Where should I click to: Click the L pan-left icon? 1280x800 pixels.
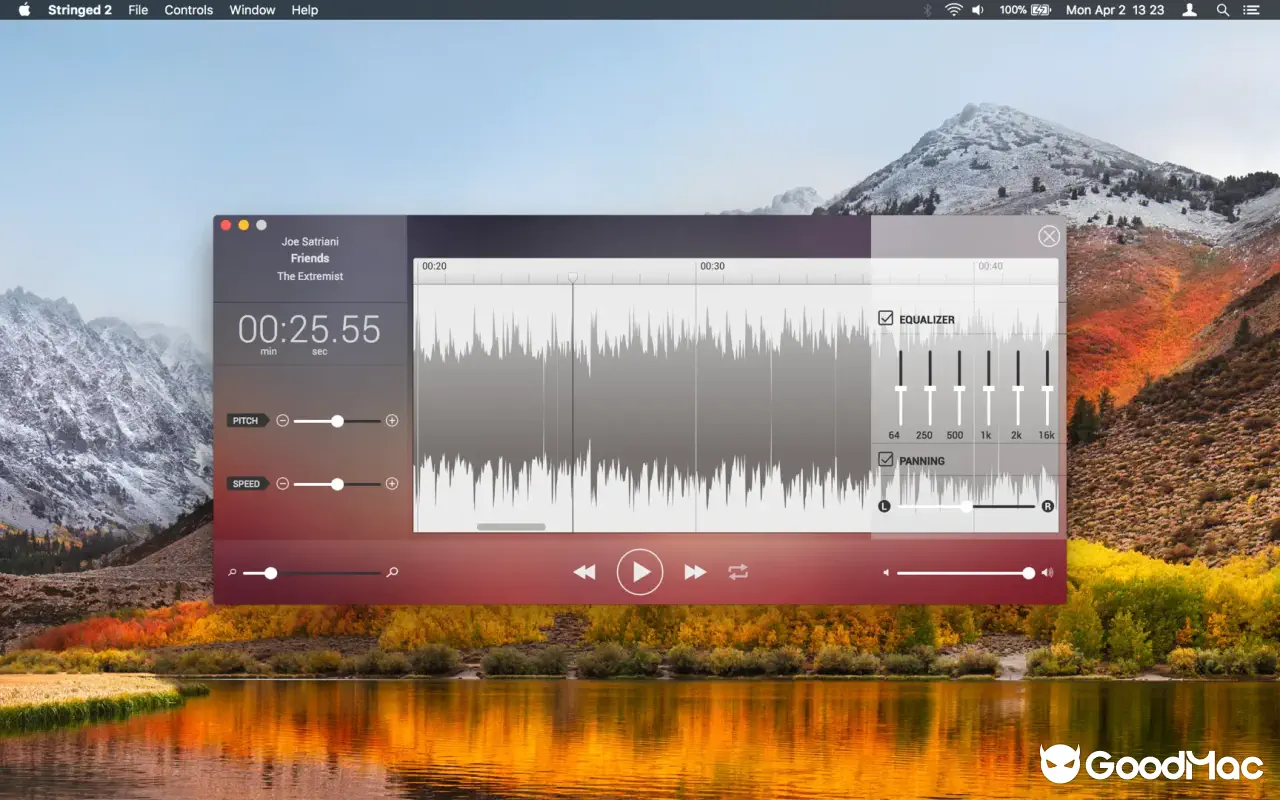pyautogui.click(x=884, y=507)
